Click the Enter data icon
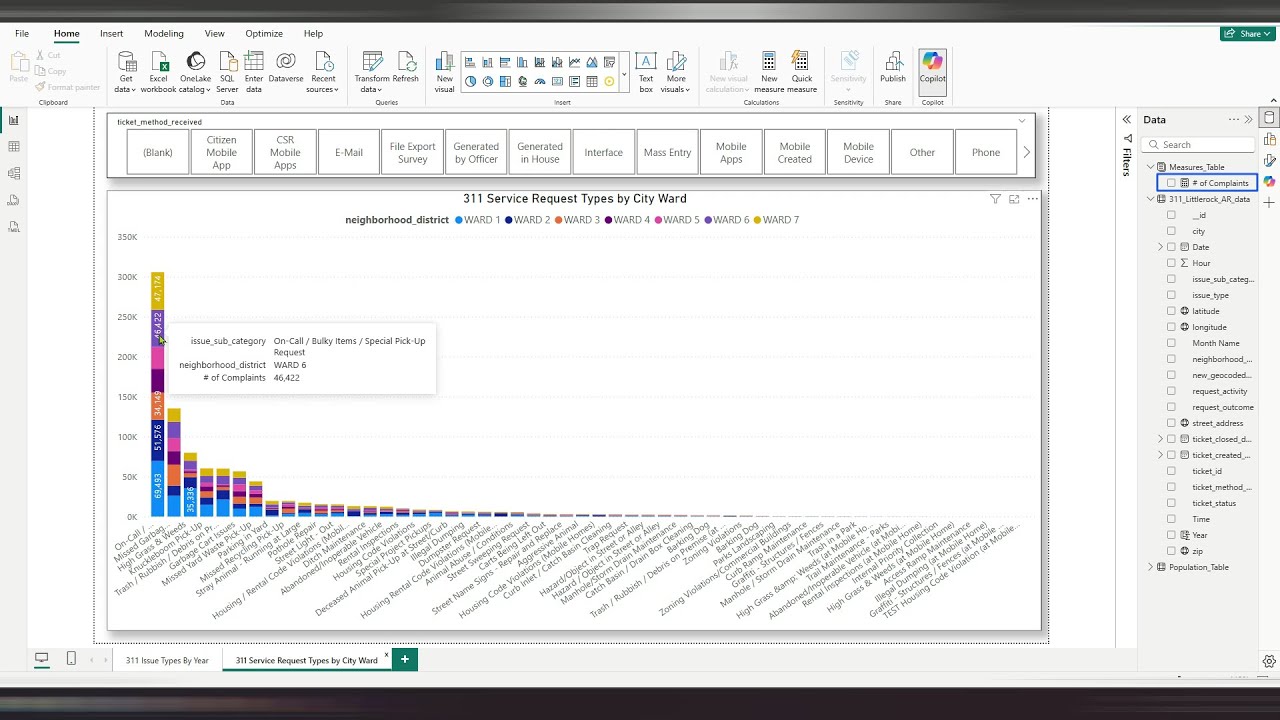 (x=254, y=72)
